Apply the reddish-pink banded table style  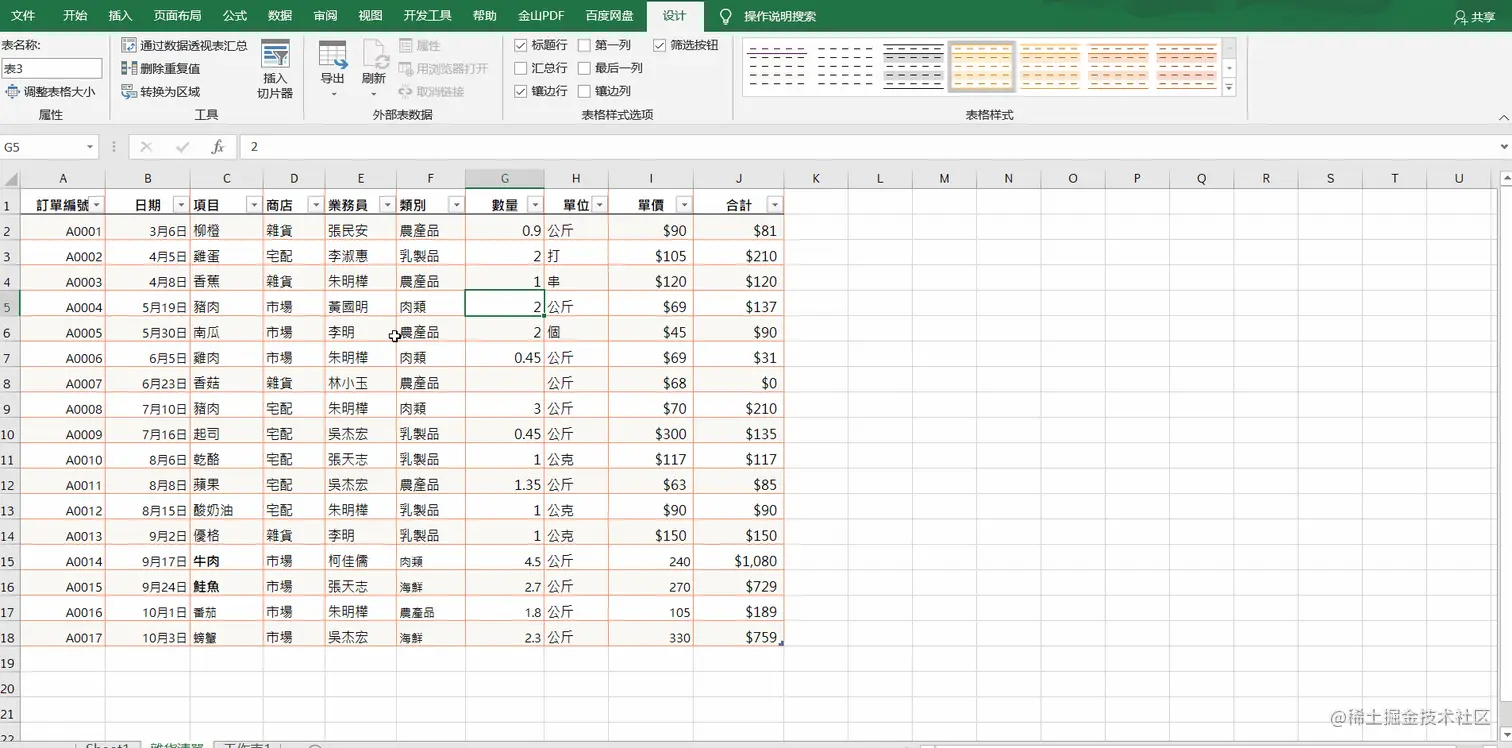1186,66
